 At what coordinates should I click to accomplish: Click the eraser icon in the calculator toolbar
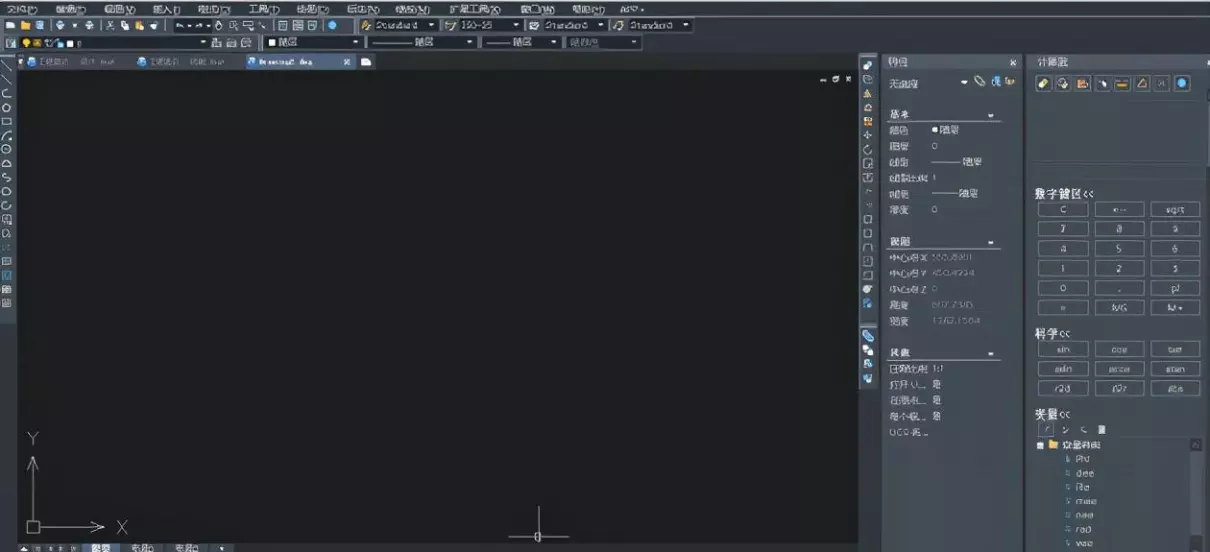pyautogui.click(x=1043, y=84)
